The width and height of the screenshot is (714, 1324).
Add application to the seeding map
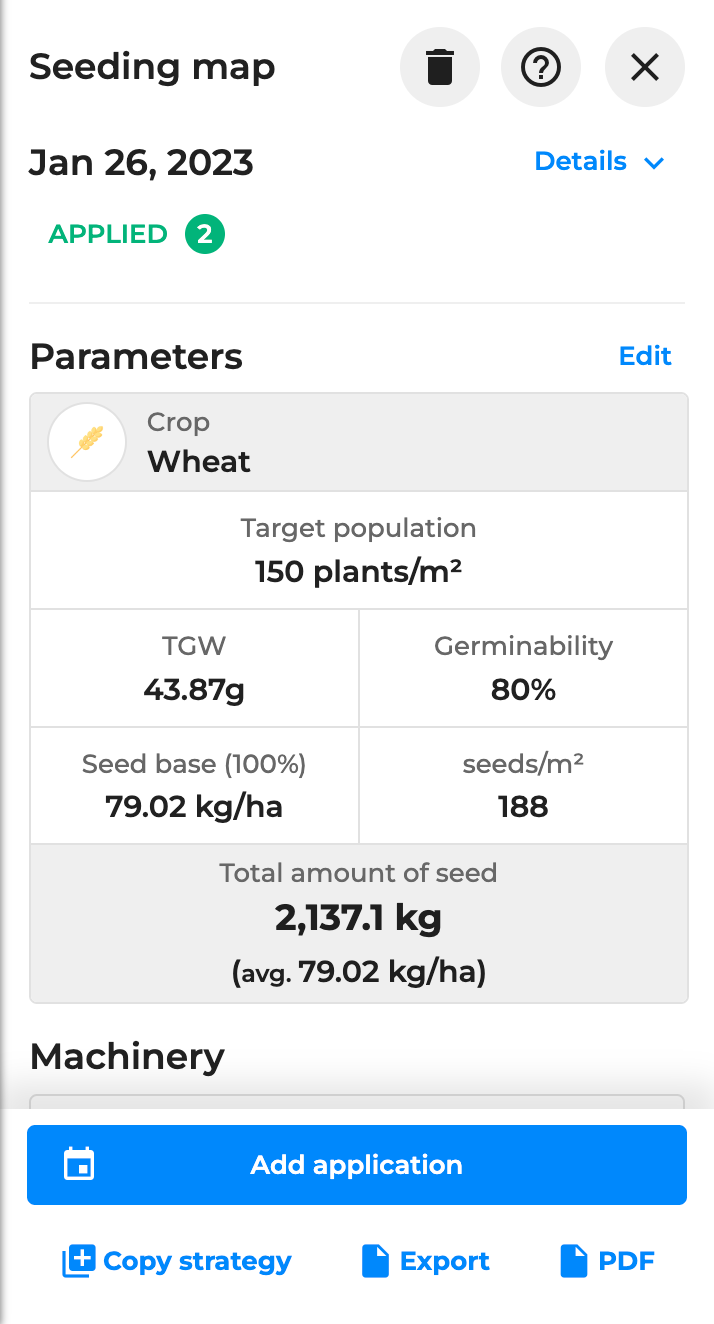click(x=357, y=1165)
